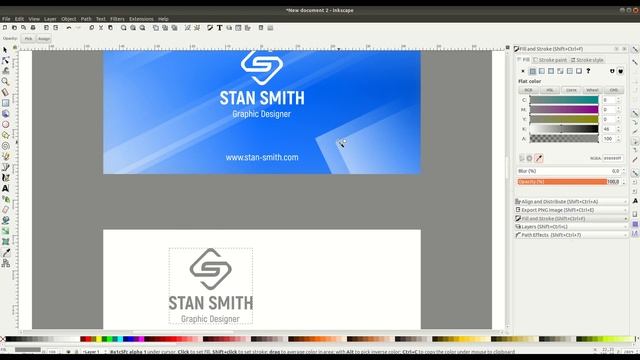The width and height of the screenshot is (640, 360).
Task: Click the color picker dropper button in panel
Action: coord(539,158)
